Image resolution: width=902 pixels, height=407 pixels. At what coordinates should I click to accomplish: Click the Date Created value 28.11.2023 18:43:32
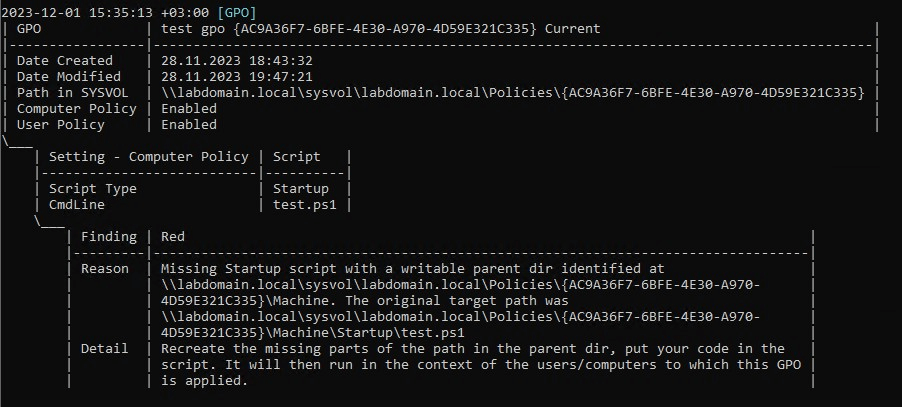(x=236, y=60)
